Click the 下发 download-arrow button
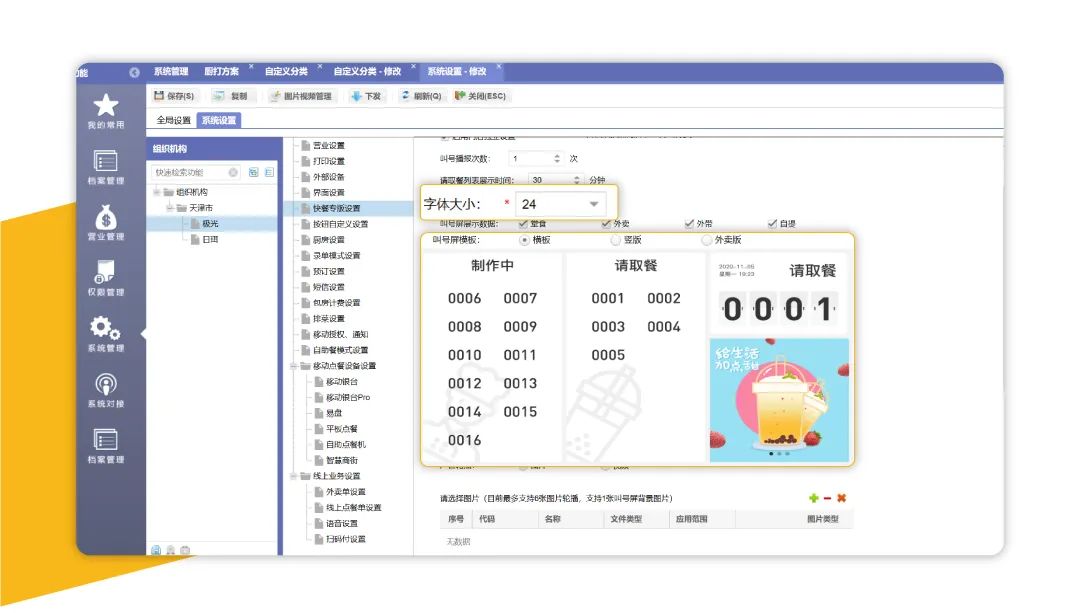 pyautogui.click(x=366, y=96)
